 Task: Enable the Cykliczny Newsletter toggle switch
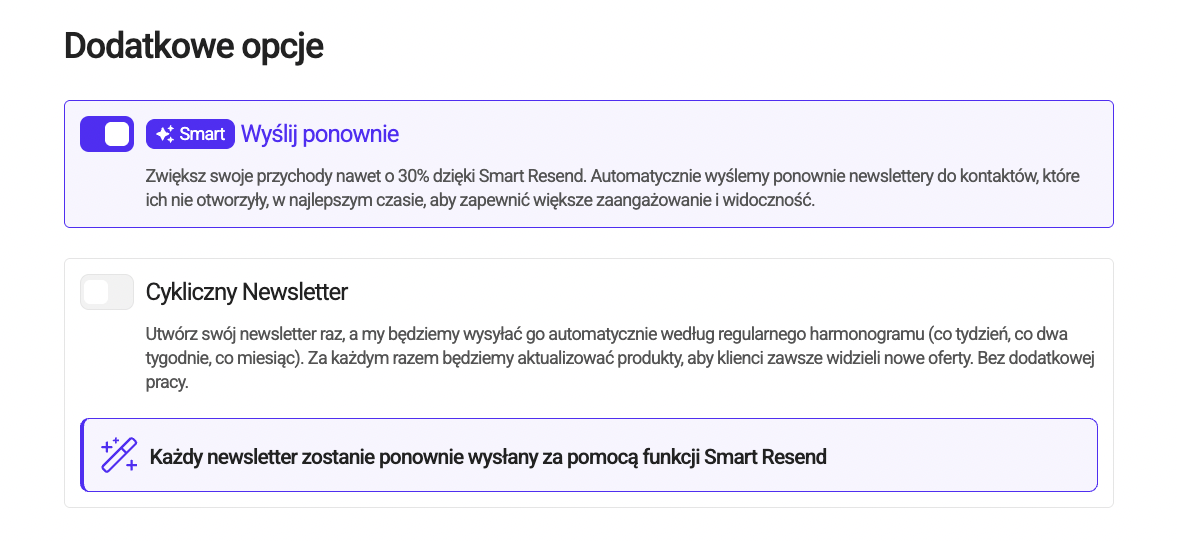tap(107, 292)
